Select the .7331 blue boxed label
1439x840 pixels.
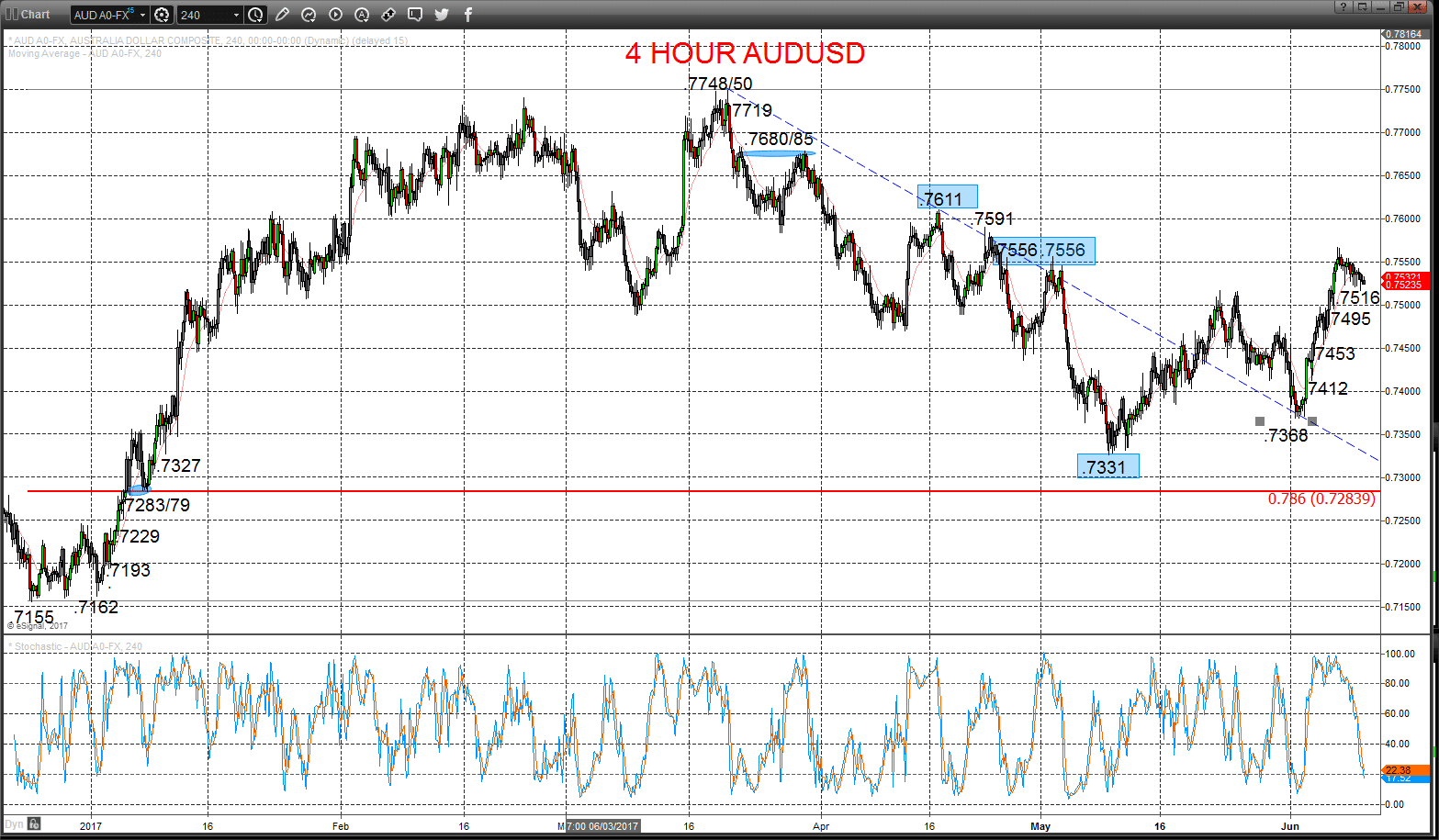pyautogui.click(x=1108, y=466)
